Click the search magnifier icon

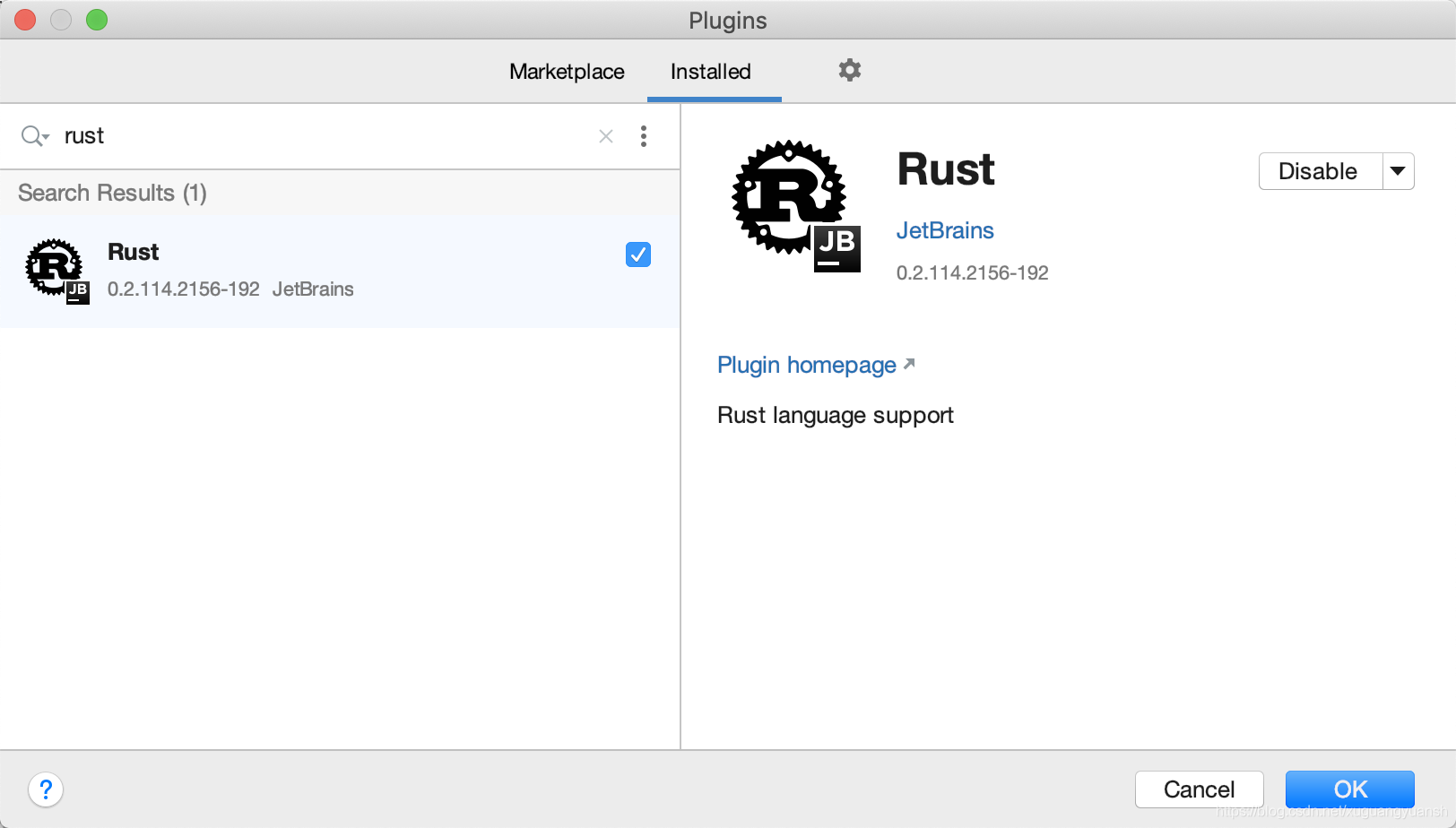click(29, 135)
